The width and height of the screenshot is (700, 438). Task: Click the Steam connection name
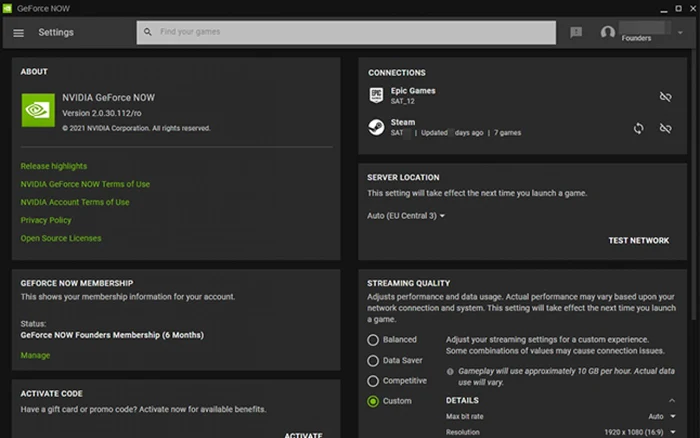tap(403, 122)
